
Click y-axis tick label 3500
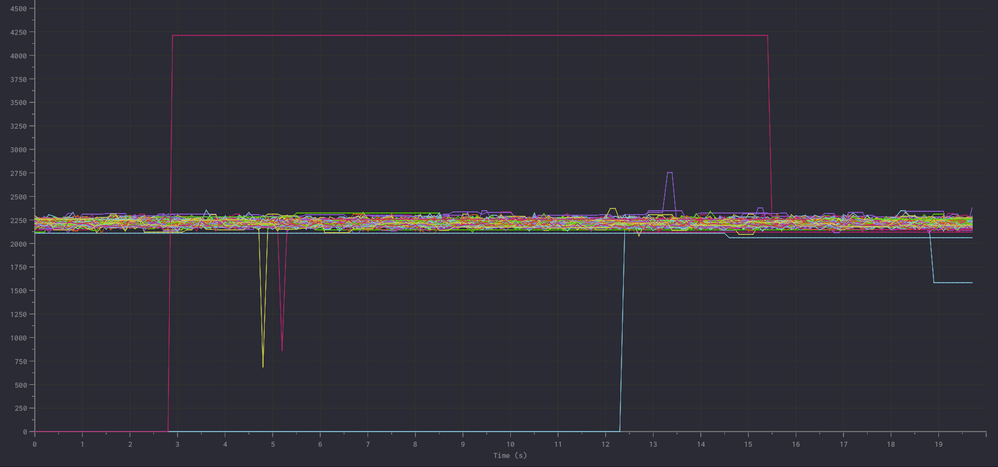click(18, 103)
